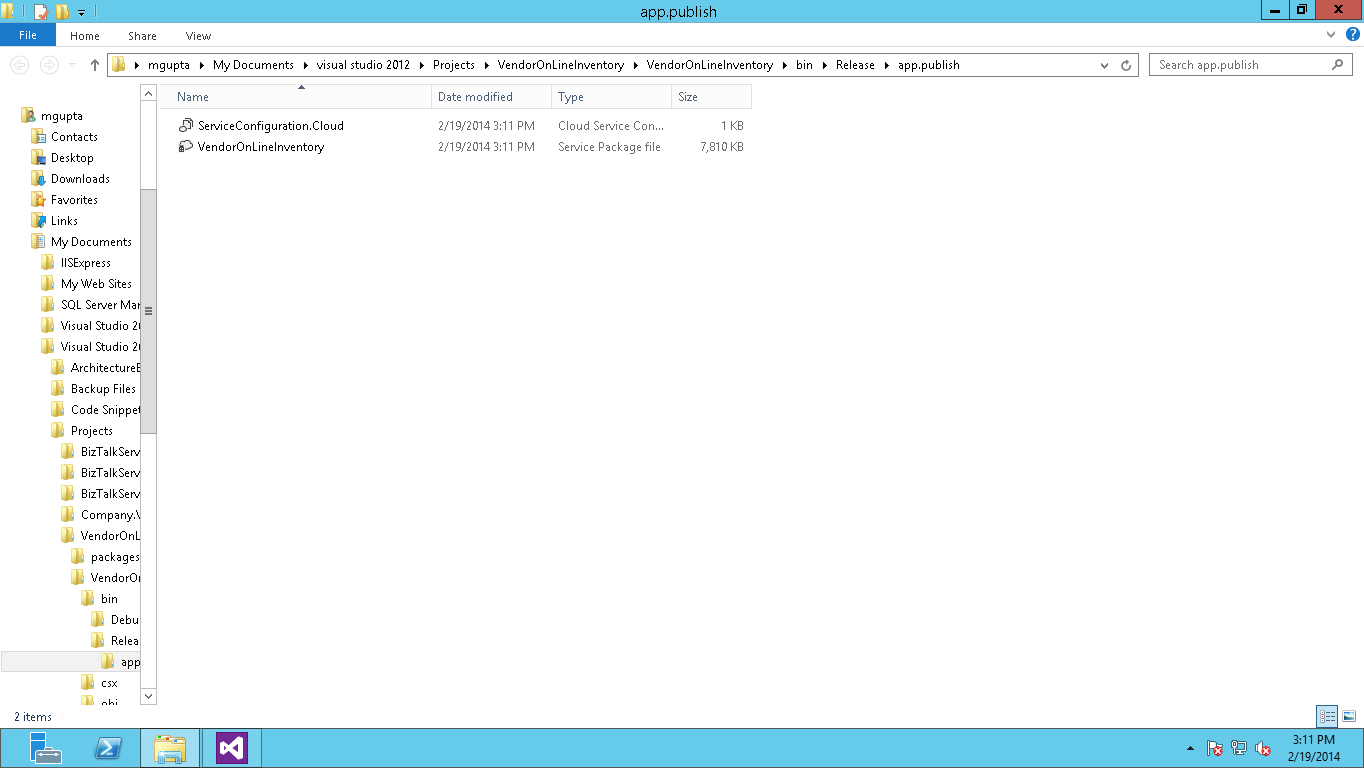Navigate to My Documents in address bar
The height and width of the screenshot is (768, 1364).
click(253, 65)
